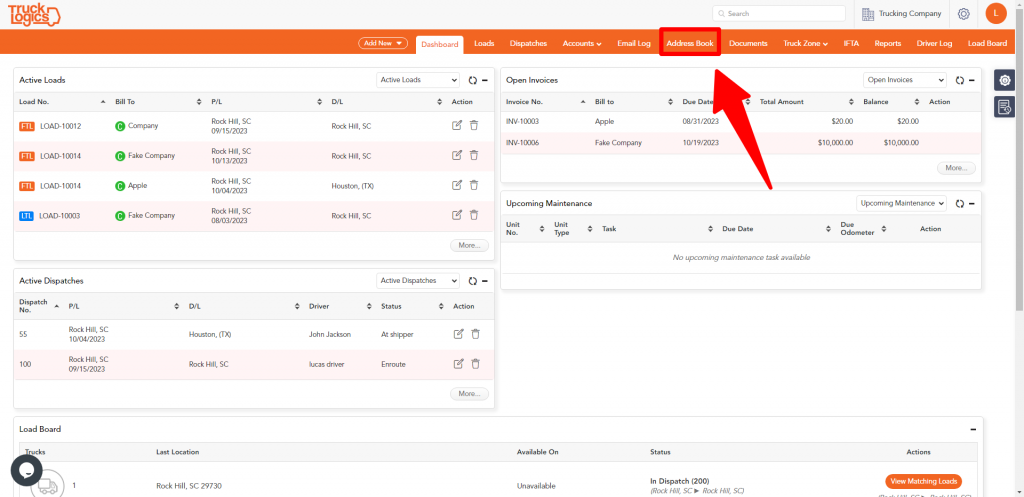
Task: Click the page vertical scrollbar
Action: (1020, 160)
